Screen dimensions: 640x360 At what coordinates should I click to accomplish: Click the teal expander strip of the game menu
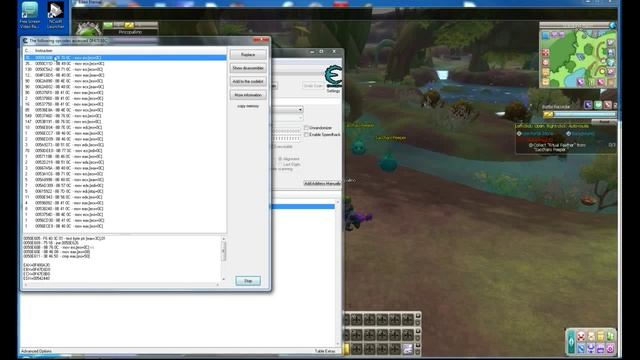(571, 342)
